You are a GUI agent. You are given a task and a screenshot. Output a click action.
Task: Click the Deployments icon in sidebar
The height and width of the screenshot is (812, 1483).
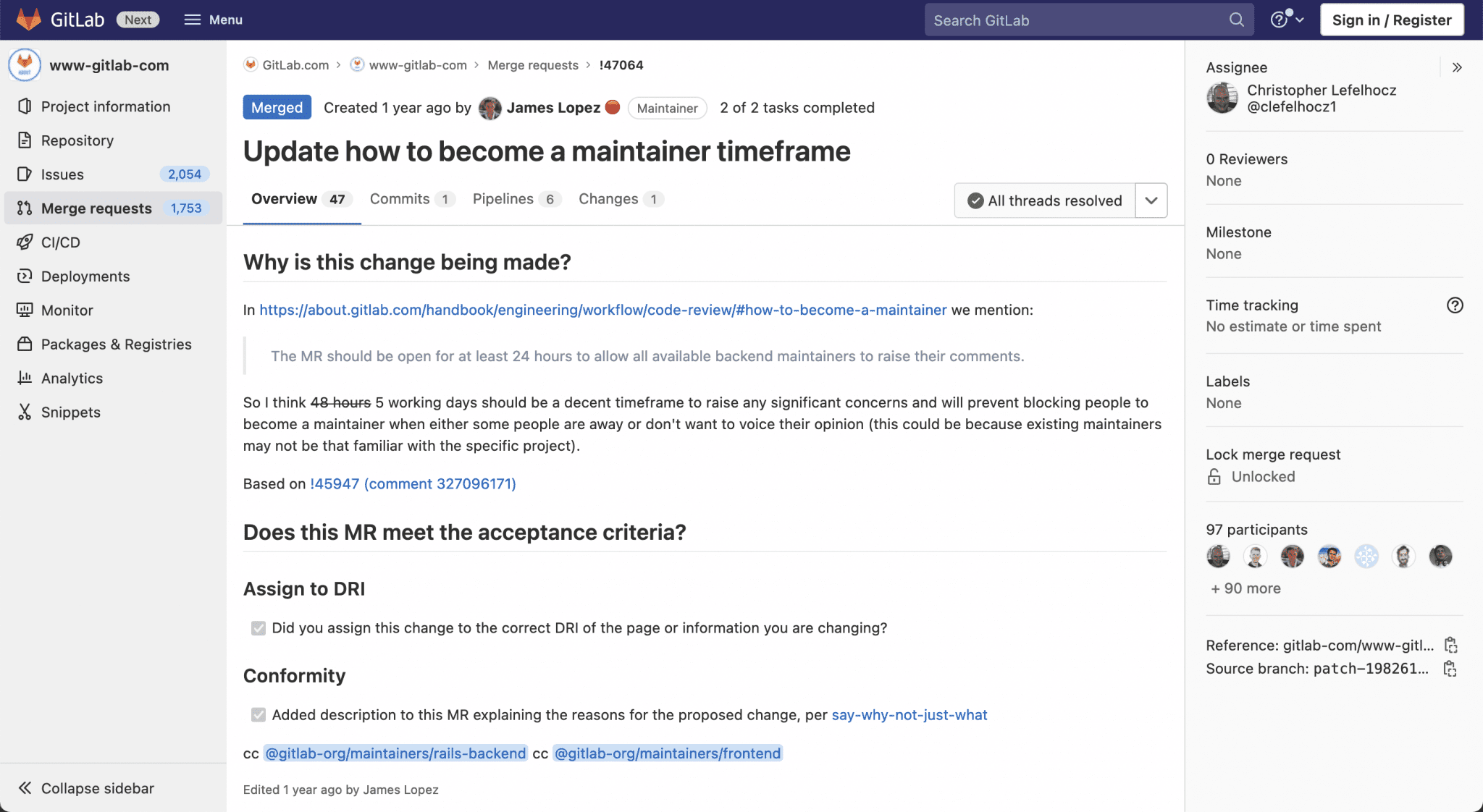pos(25,276)
